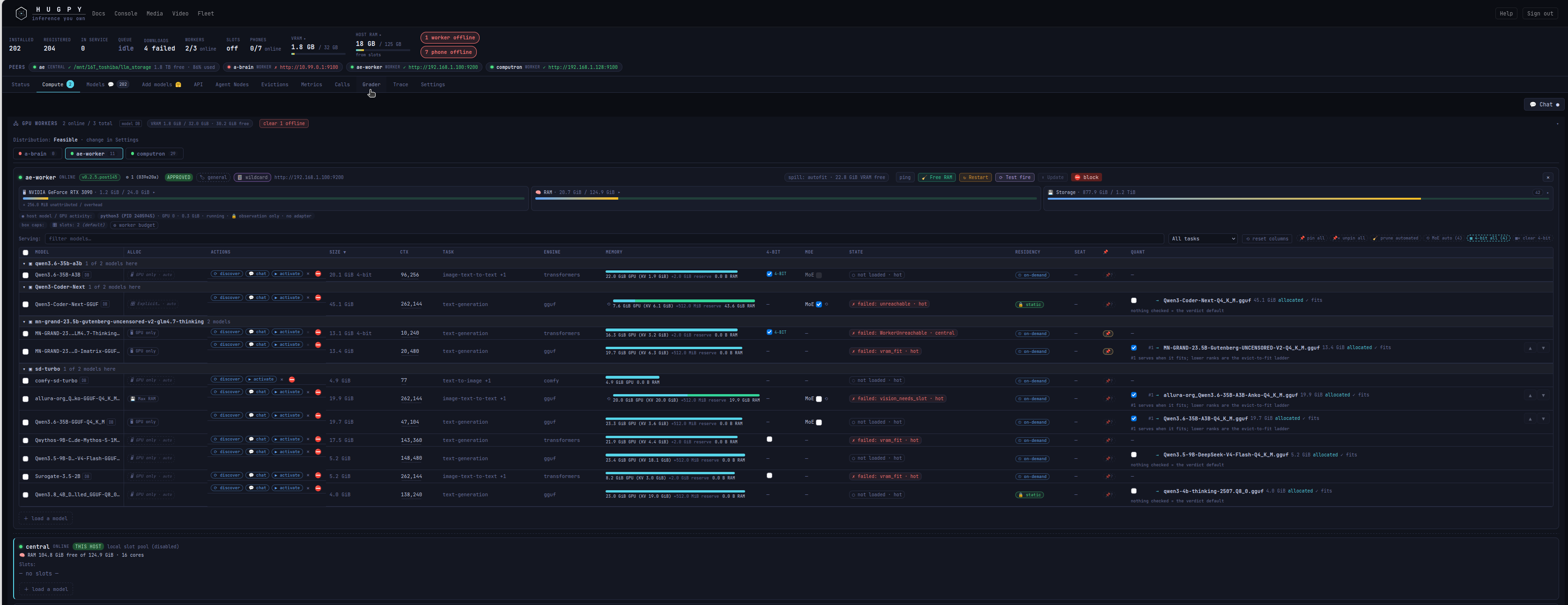Screen dimensions: 1568x605
Task: Click the red remove icon for Qwythos-9B row
Action: pos(318,439)
